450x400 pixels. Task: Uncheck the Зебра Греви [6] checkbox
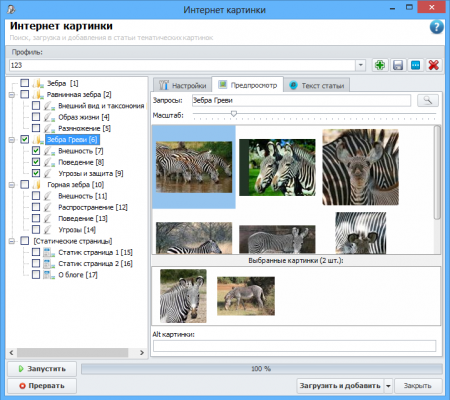click(25, 139)
